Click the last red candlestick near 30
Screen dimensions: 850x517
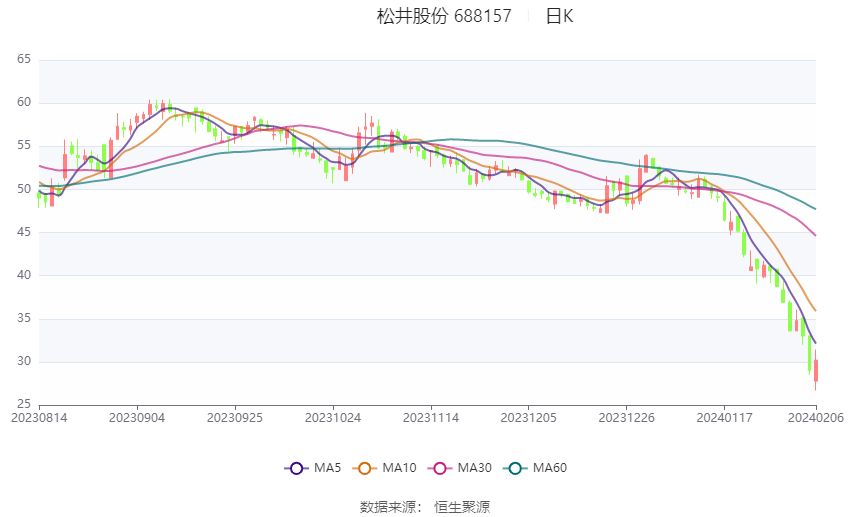pos(815,371)
